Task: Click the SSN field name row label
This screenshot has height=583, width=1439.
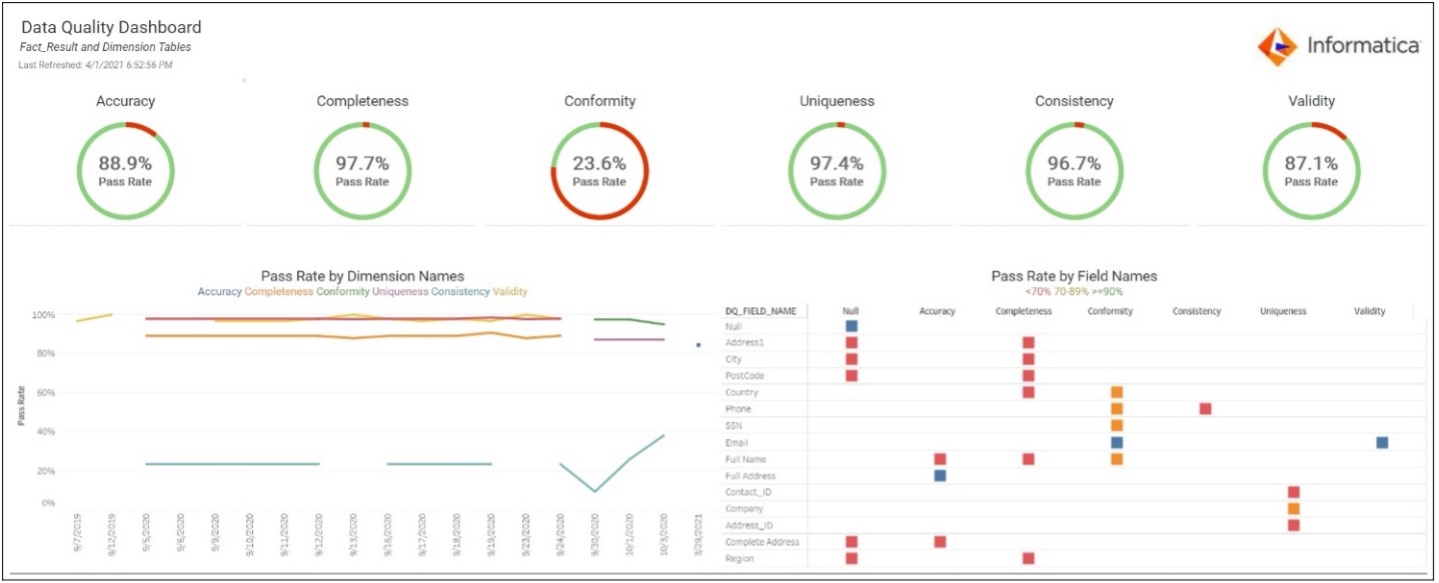Action: pyautogui.click(x=734, y=426)
